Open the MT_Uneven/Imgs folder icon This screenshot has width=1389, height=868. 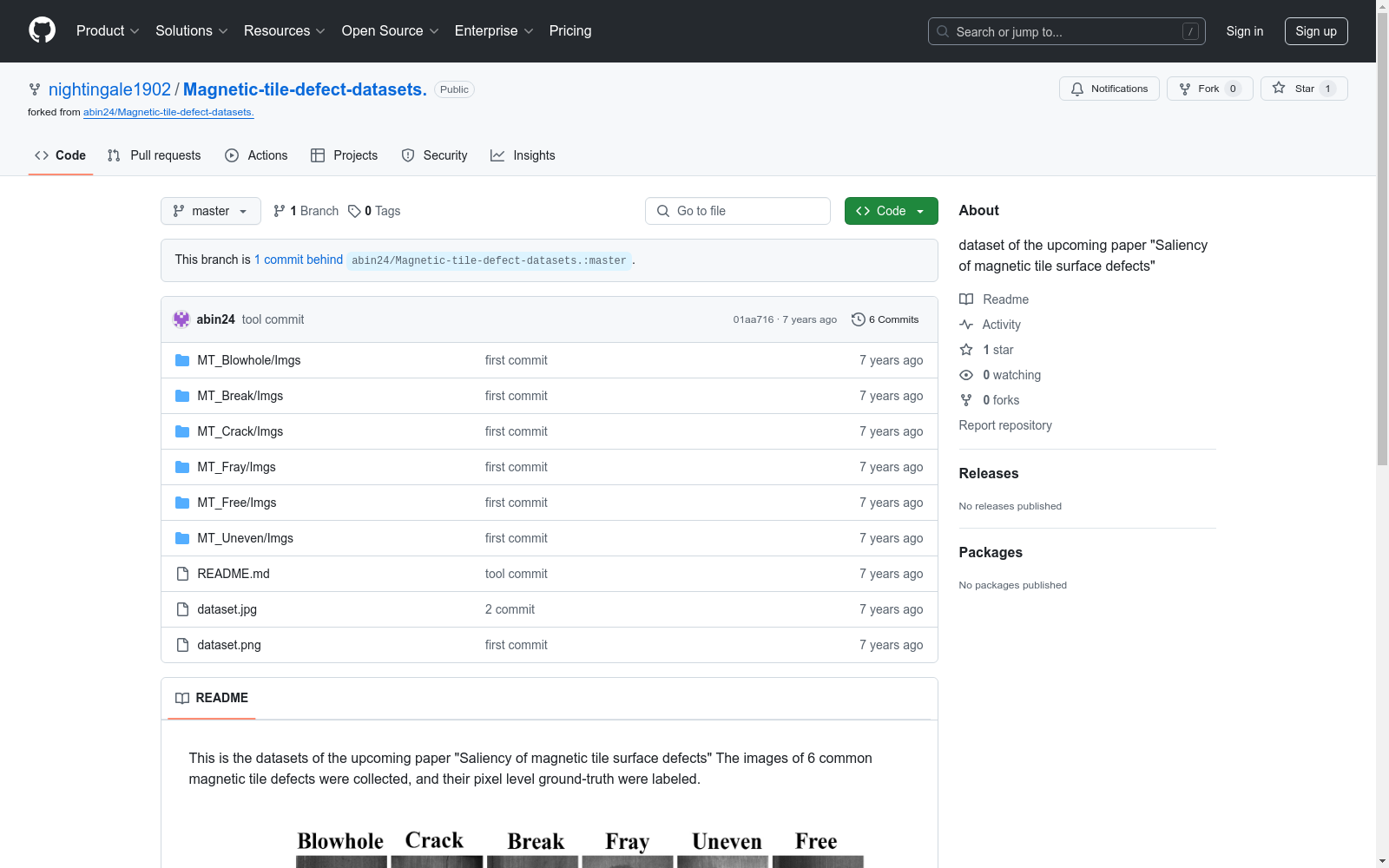coord(182,538)
